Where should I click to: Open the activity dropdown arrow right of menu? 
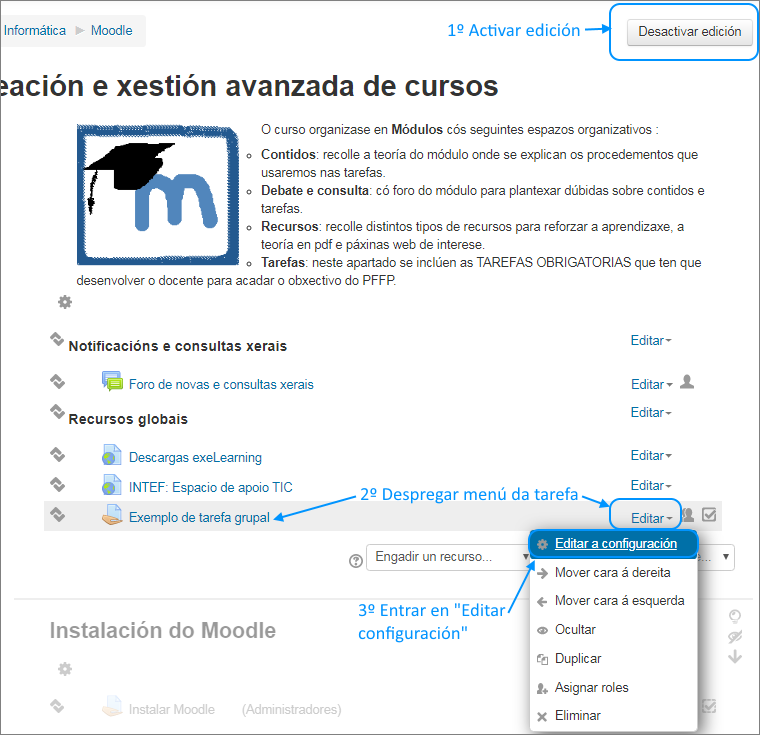(x=726, y=557)
